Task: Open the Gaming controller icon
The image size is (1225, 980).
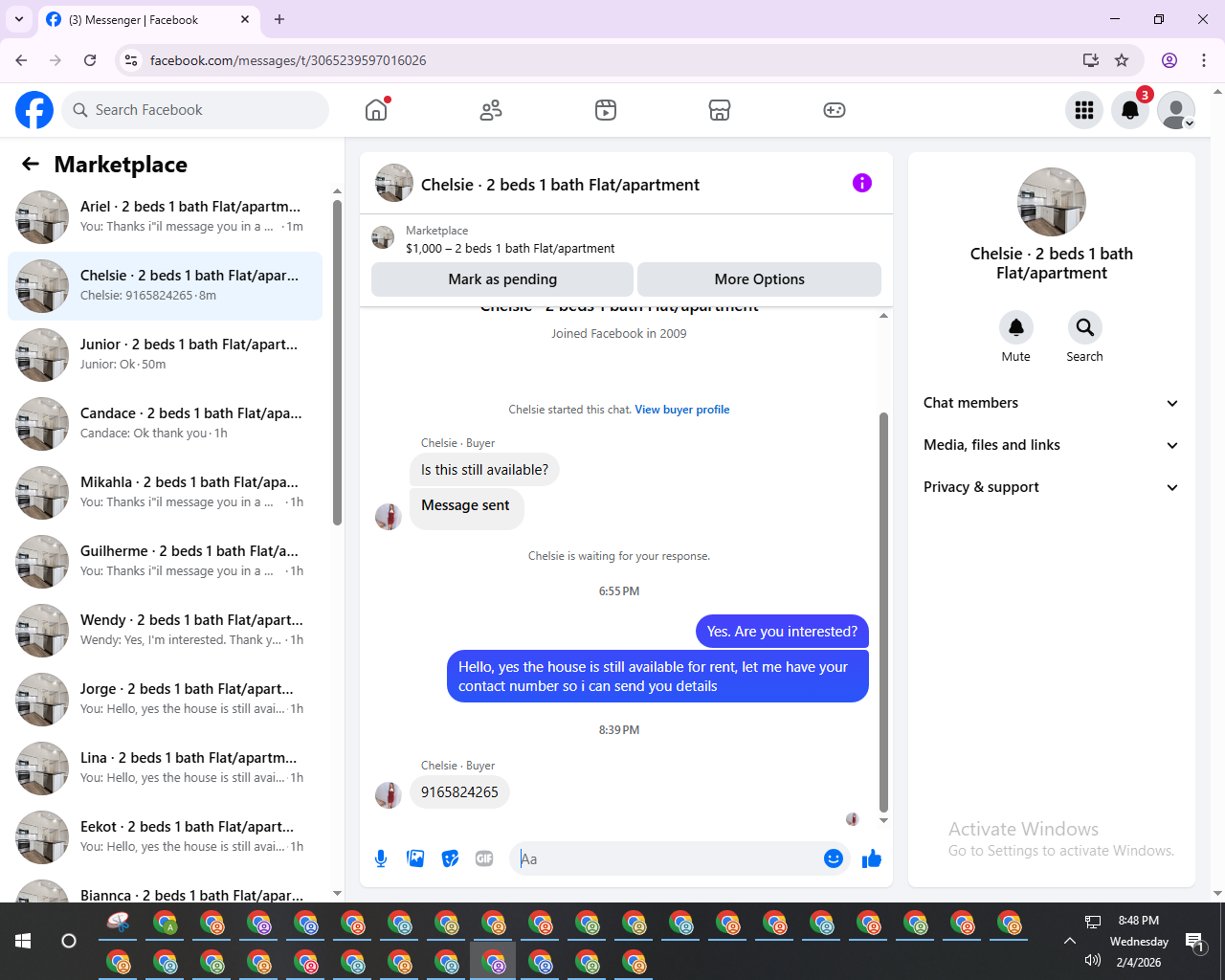Action: point(835,110)
